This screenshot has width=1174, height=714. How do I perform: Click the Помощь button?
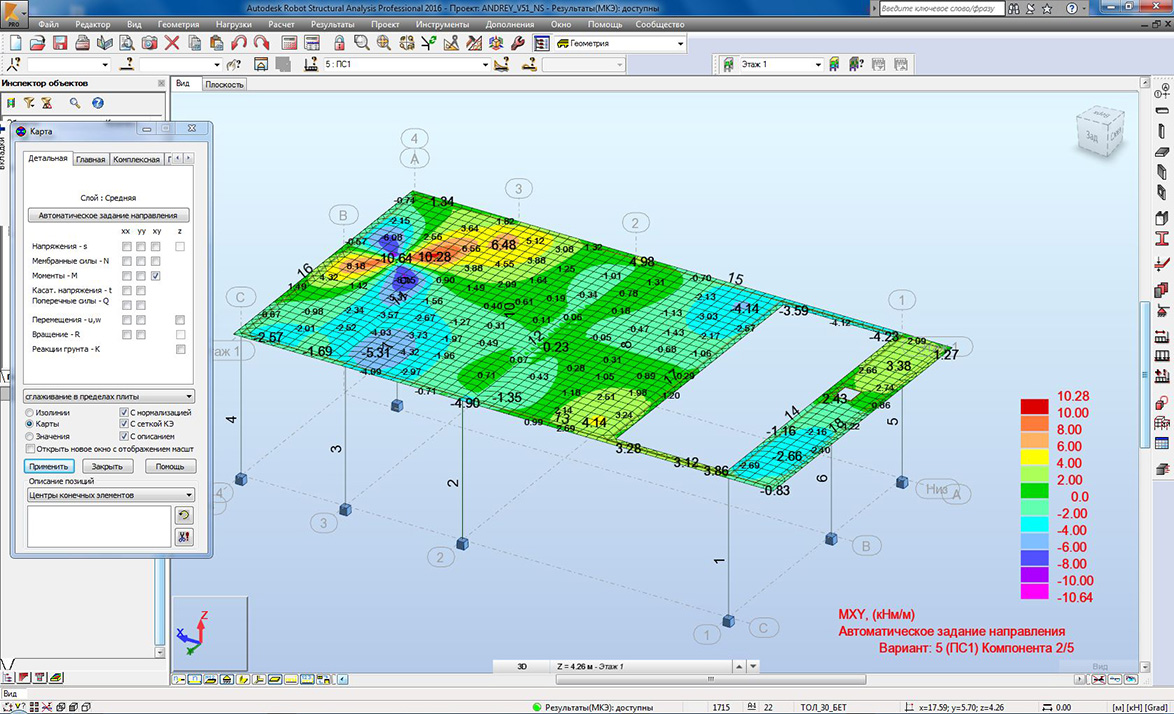click(x=170, y=466)
